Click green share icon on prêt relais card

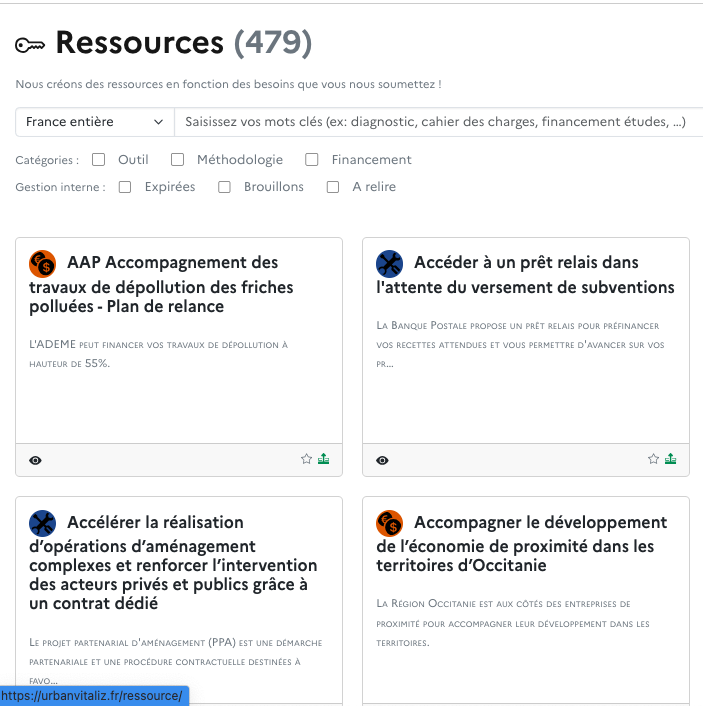(670, 459)
